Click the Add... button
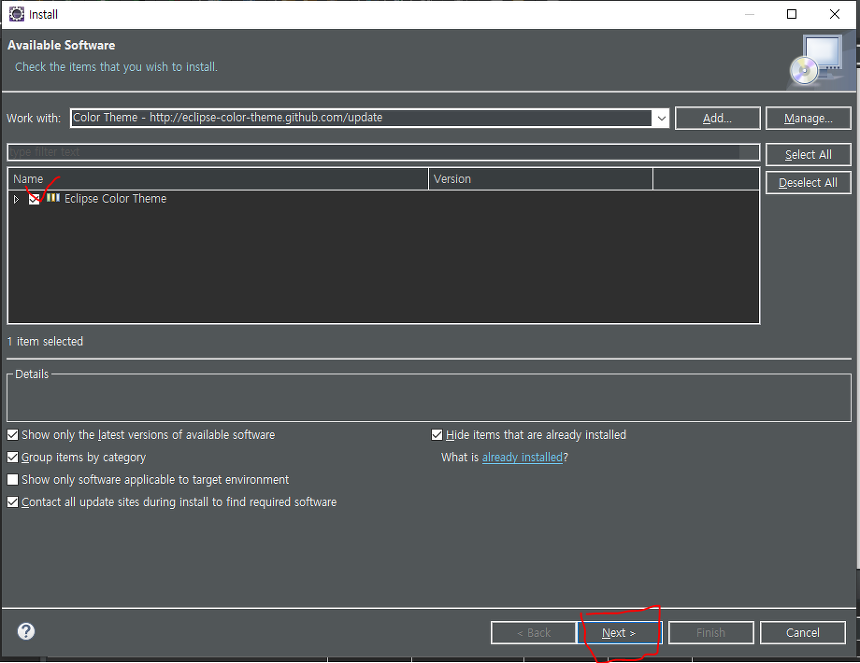Screen dimensions: 860x663 click(717, 118)
